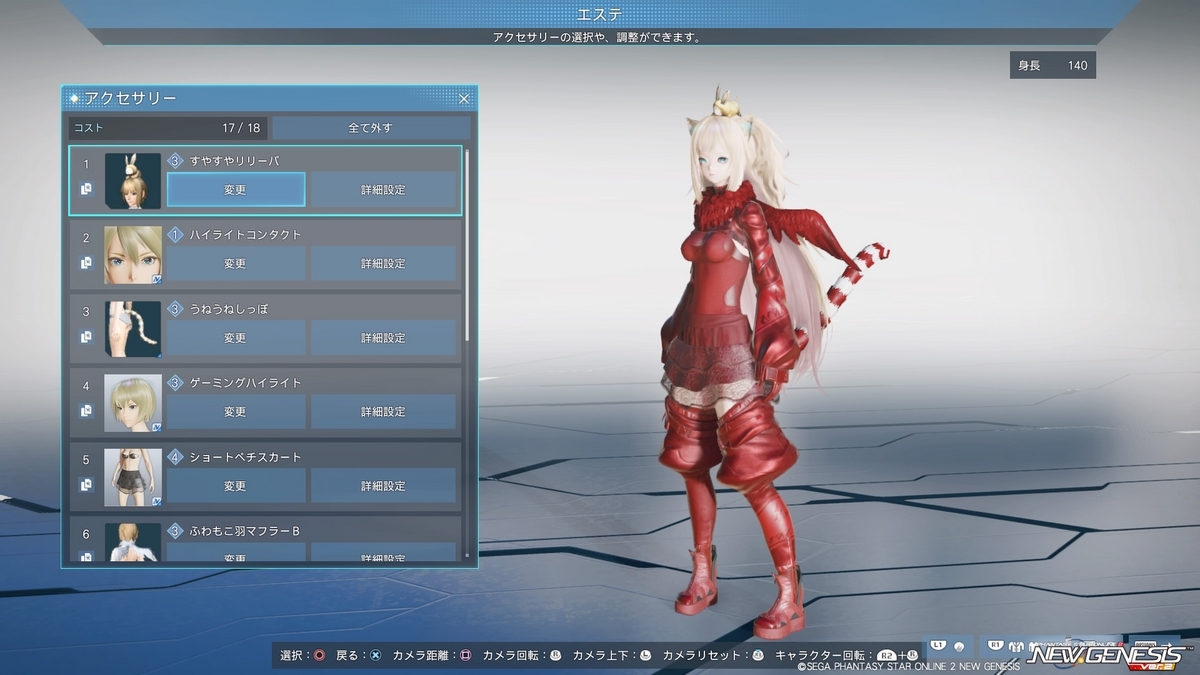
Task: Click the L1 shortcut icon at bottom right
Action: (x=938, y=644)
